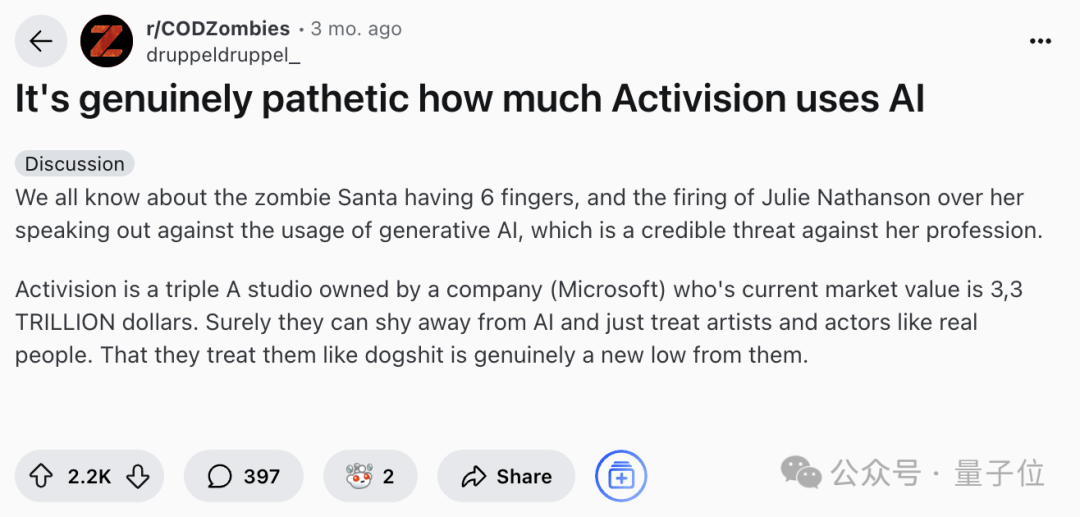Click the blue circled plus icon
The width and height of the screenshot is (1080, 517).
(x=621, y=476)
